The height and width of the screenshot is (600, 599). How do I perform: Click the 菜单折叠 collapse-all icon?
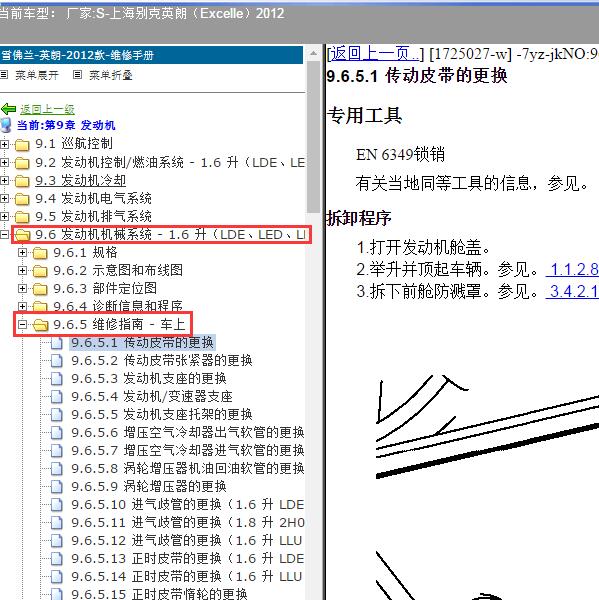(77, 75)
